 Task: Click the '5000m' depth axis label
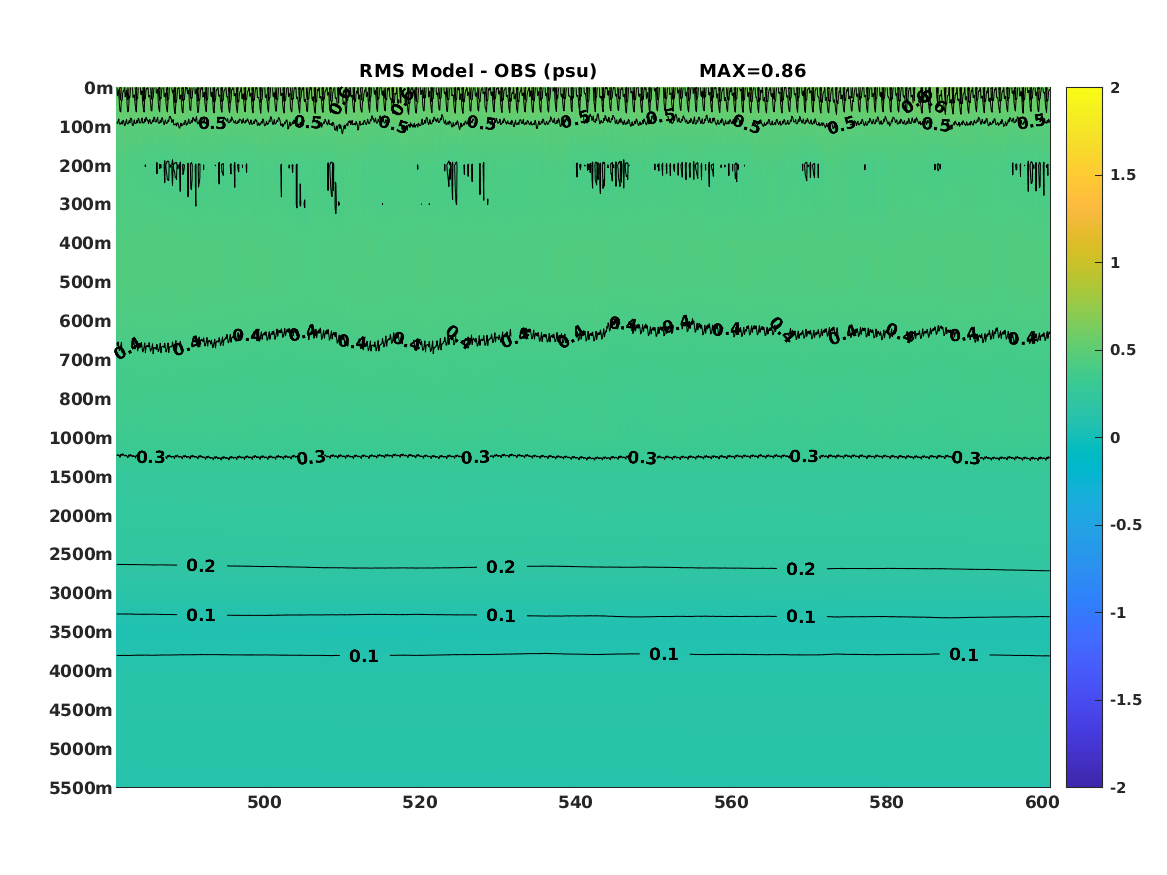click(81, 749)
